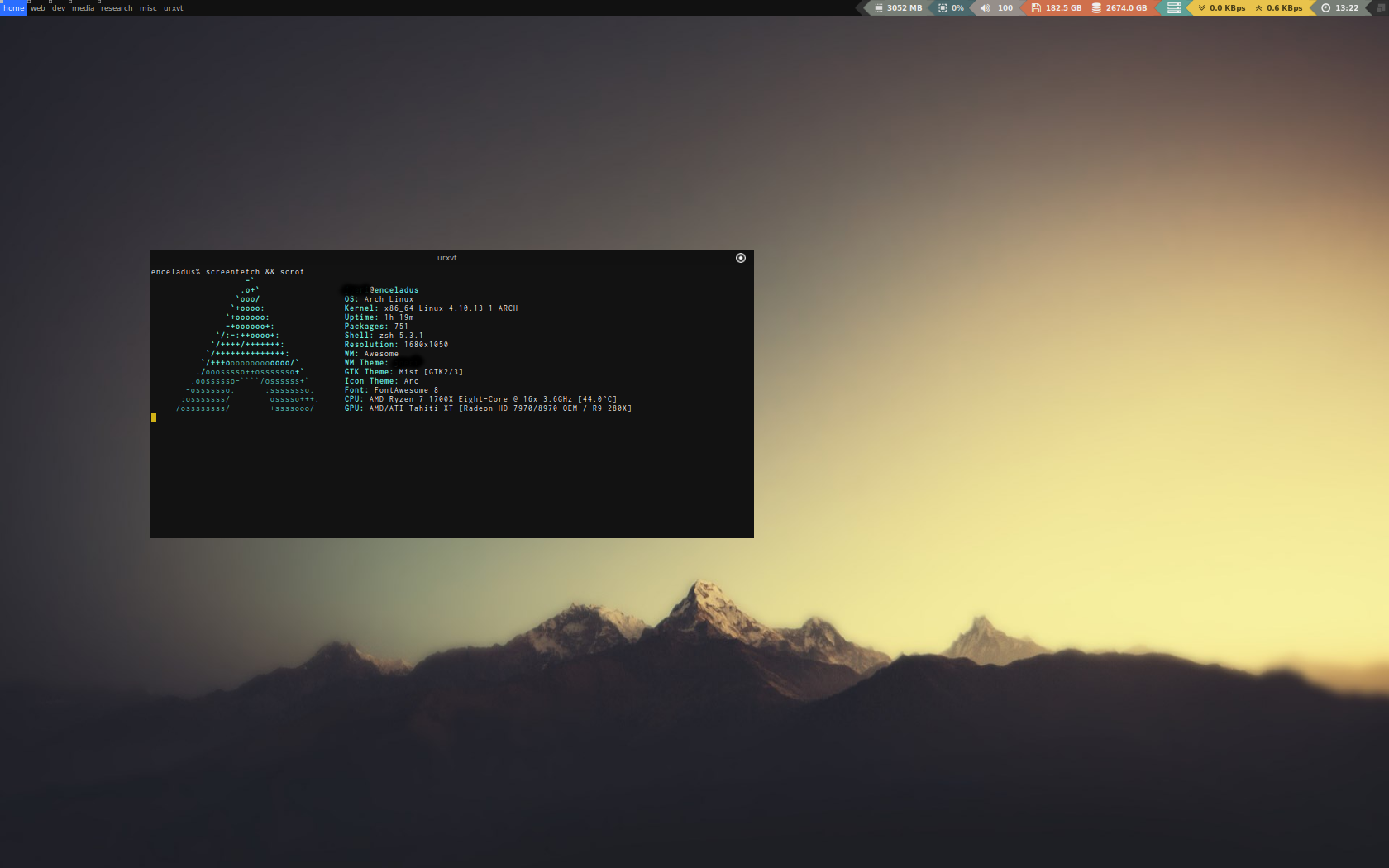Click the Kernel version line
Screen dimensions: 1389x868
pos(431,308)
